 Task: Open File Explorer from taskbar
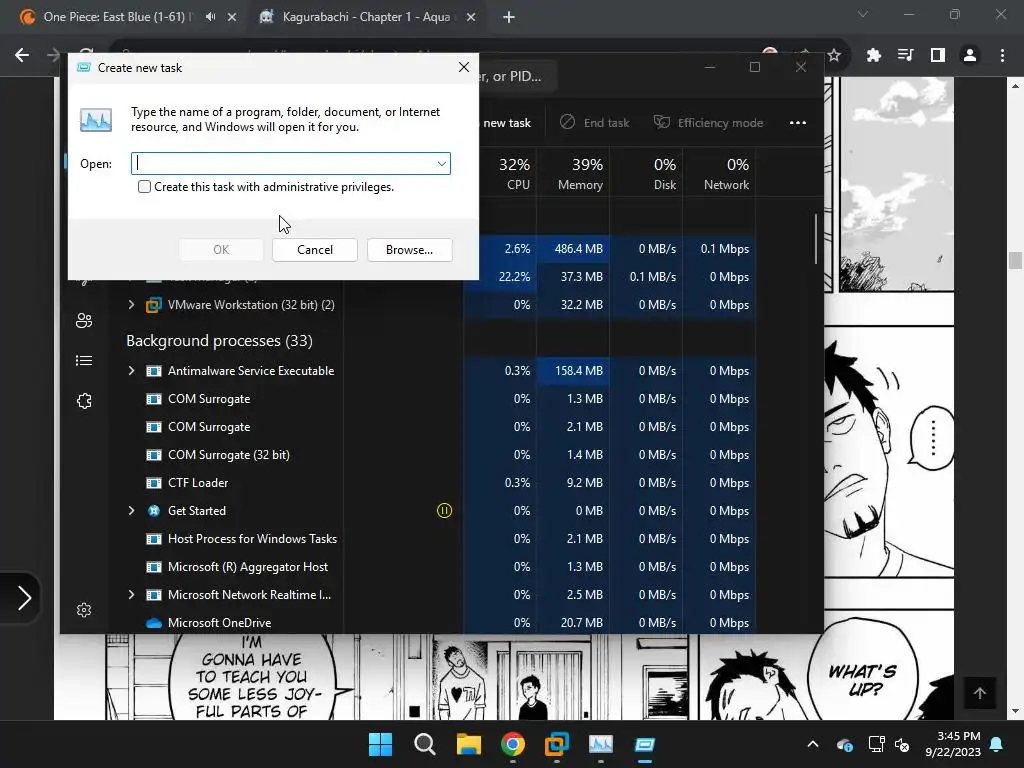(x=469, y=744)
